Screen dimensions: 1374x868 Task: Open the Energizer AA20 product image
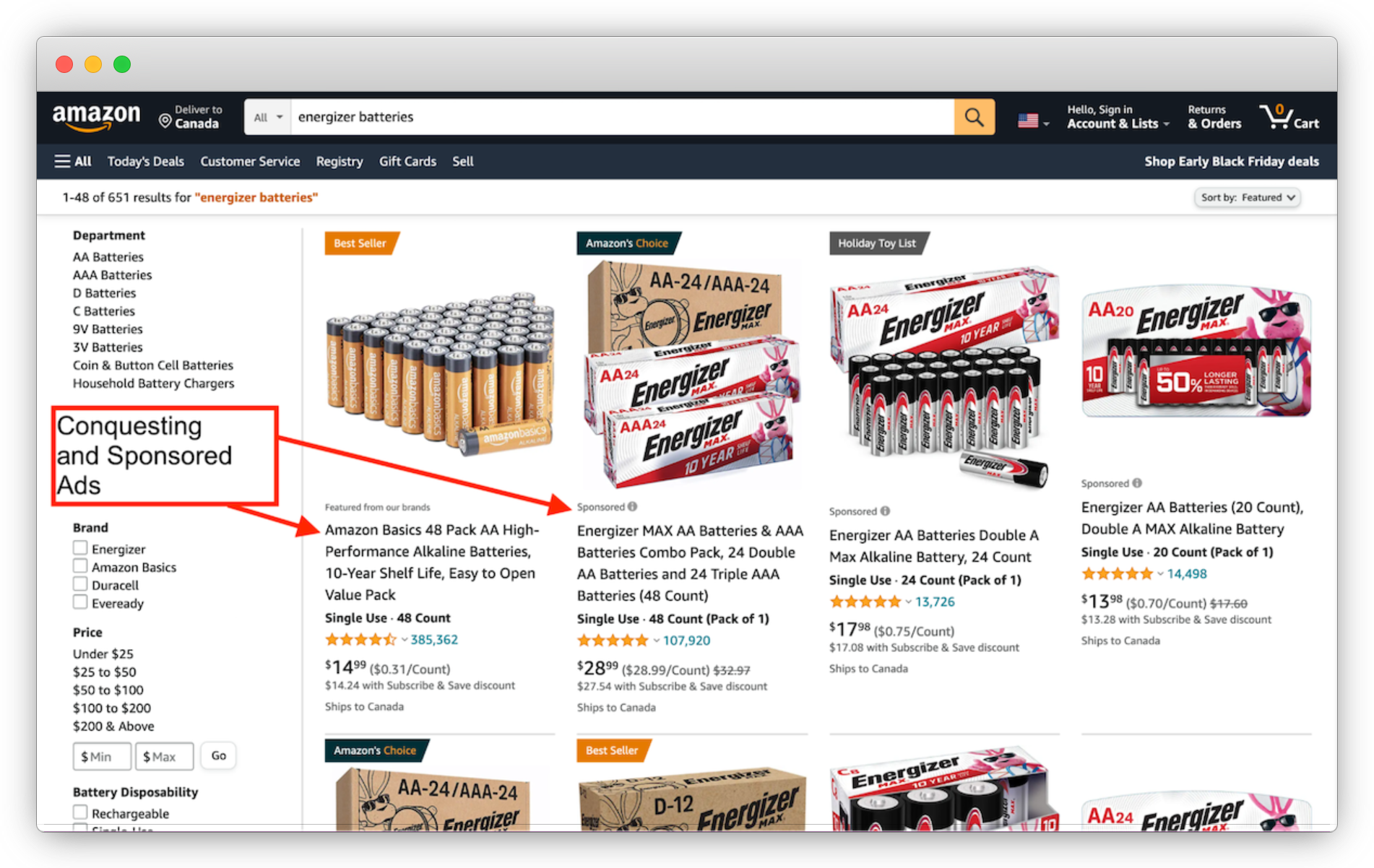click(1196, 352)
